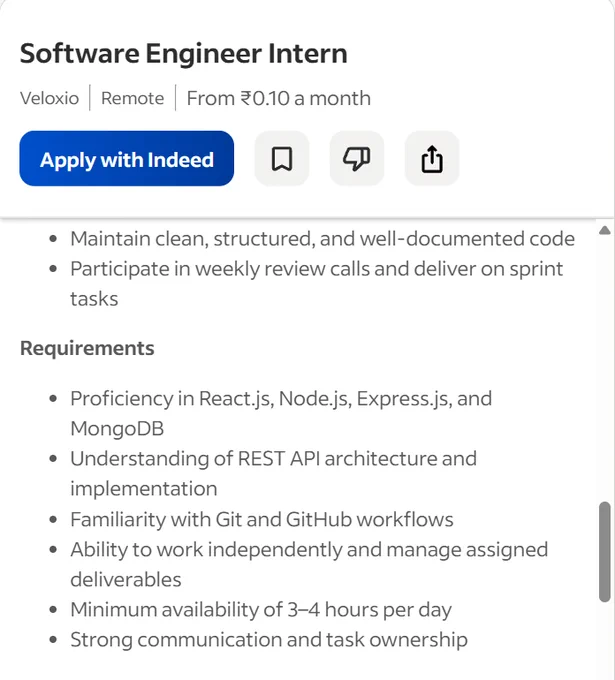Click the vertical scrollbar thumb
This screenshot has height=680, width=615.
coord(605,552)
